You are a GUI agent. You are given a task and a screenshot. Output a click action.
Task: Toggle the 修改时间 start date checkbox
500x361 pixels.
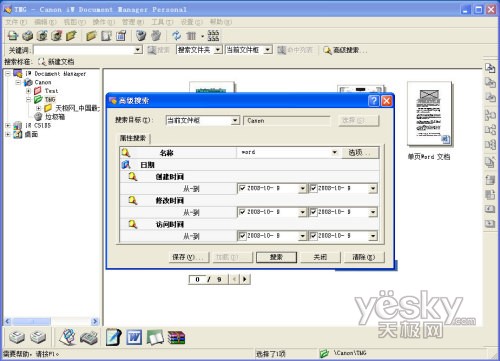[x=242, y=212]
